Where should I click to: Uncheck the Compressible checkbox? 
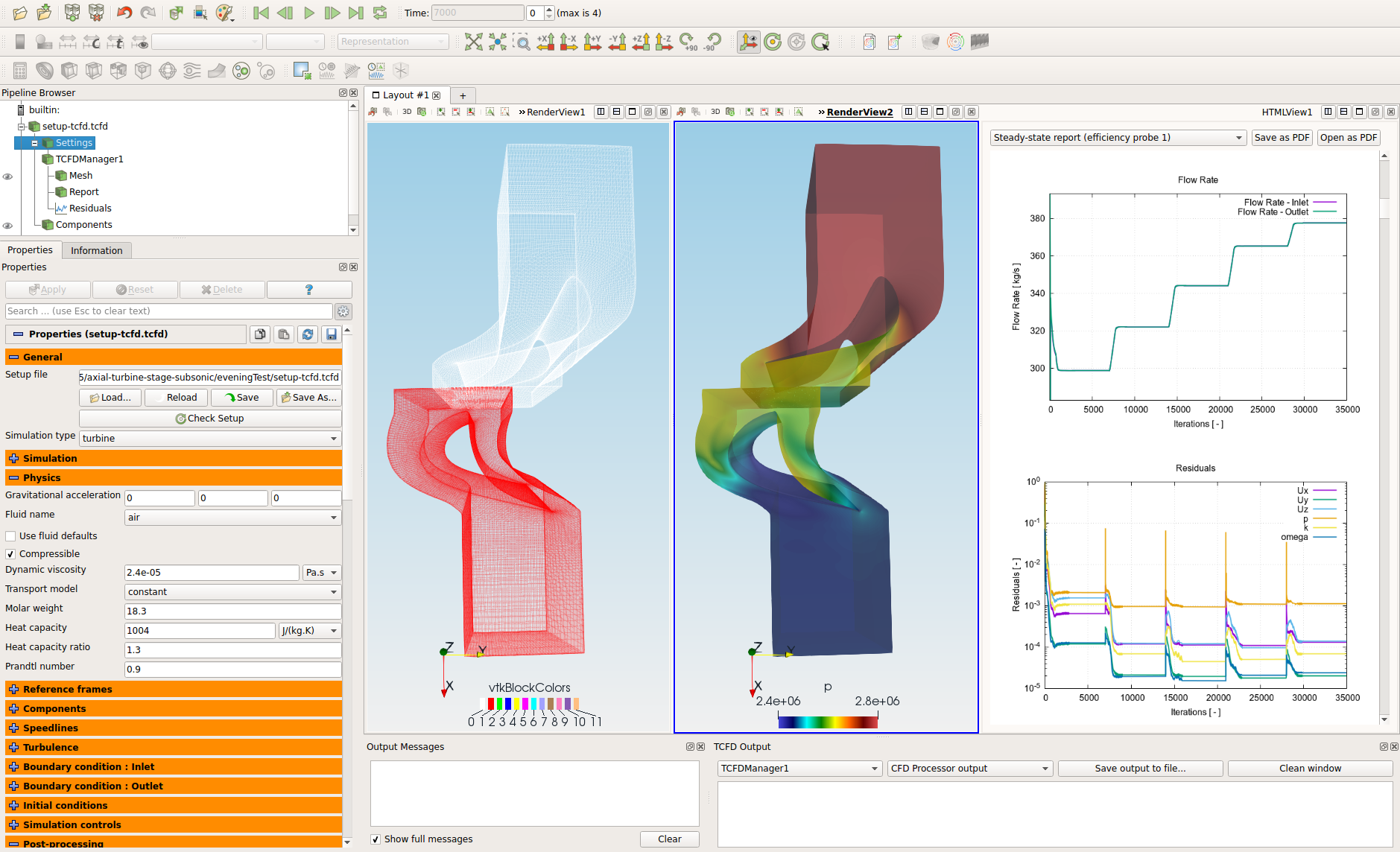10,554
